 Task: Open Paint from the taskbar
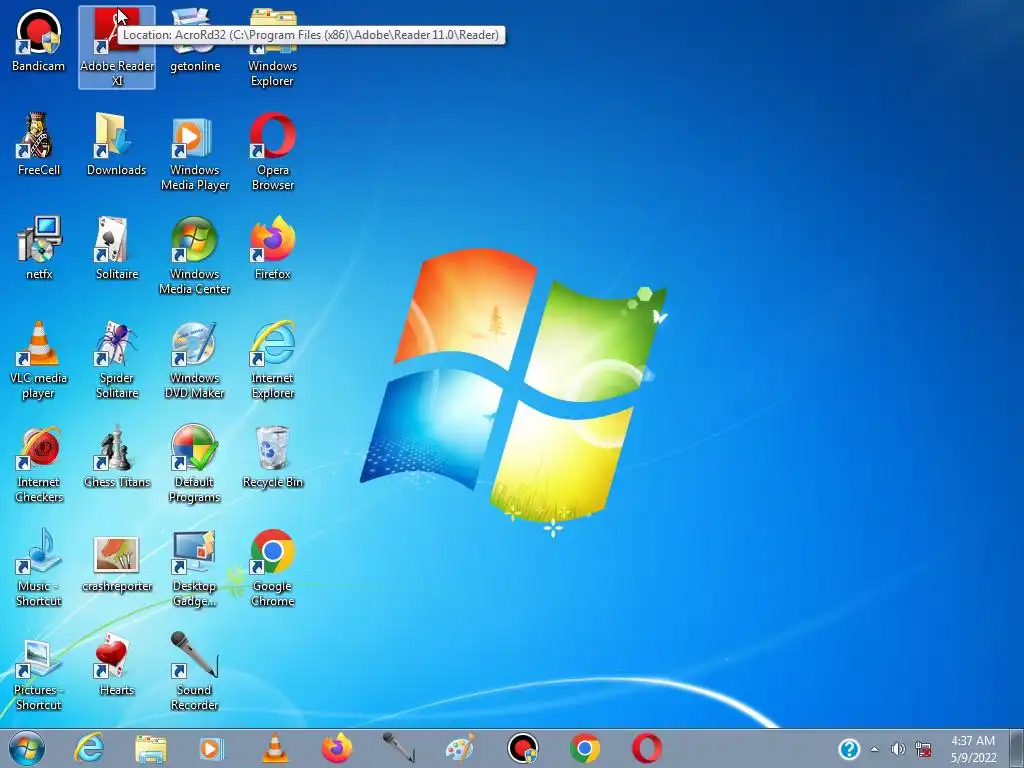[460, 748]
